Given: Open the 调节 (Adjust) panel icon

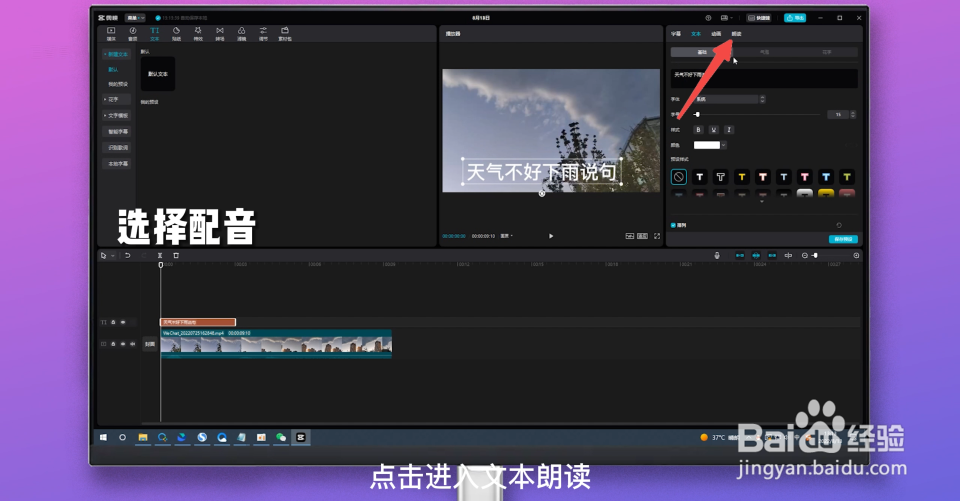Looking at the screenshot, I should (263, 33).
